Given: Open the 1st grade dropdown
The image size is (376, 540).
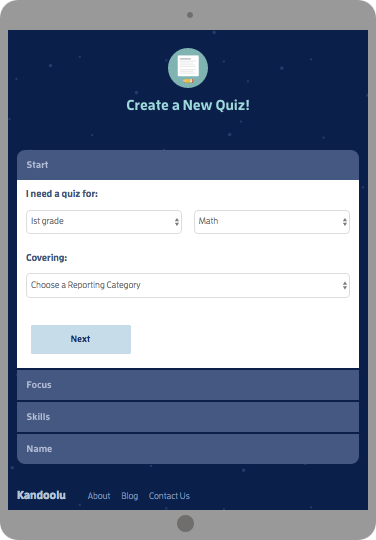Looking at the screenshot, I should [x=104, y=222].
